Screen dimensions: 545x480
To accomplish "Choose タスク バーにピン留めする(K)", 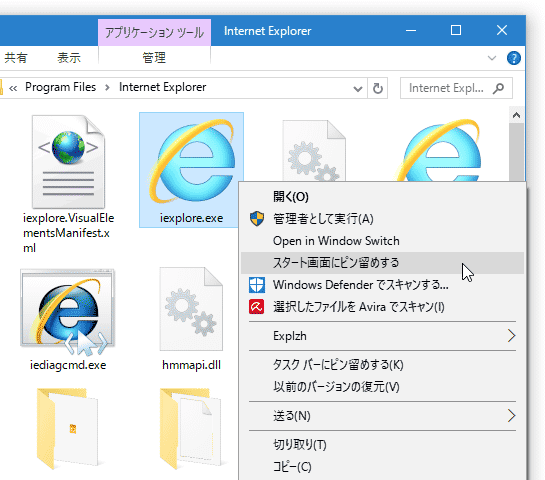I will click(x=382, y=365).
